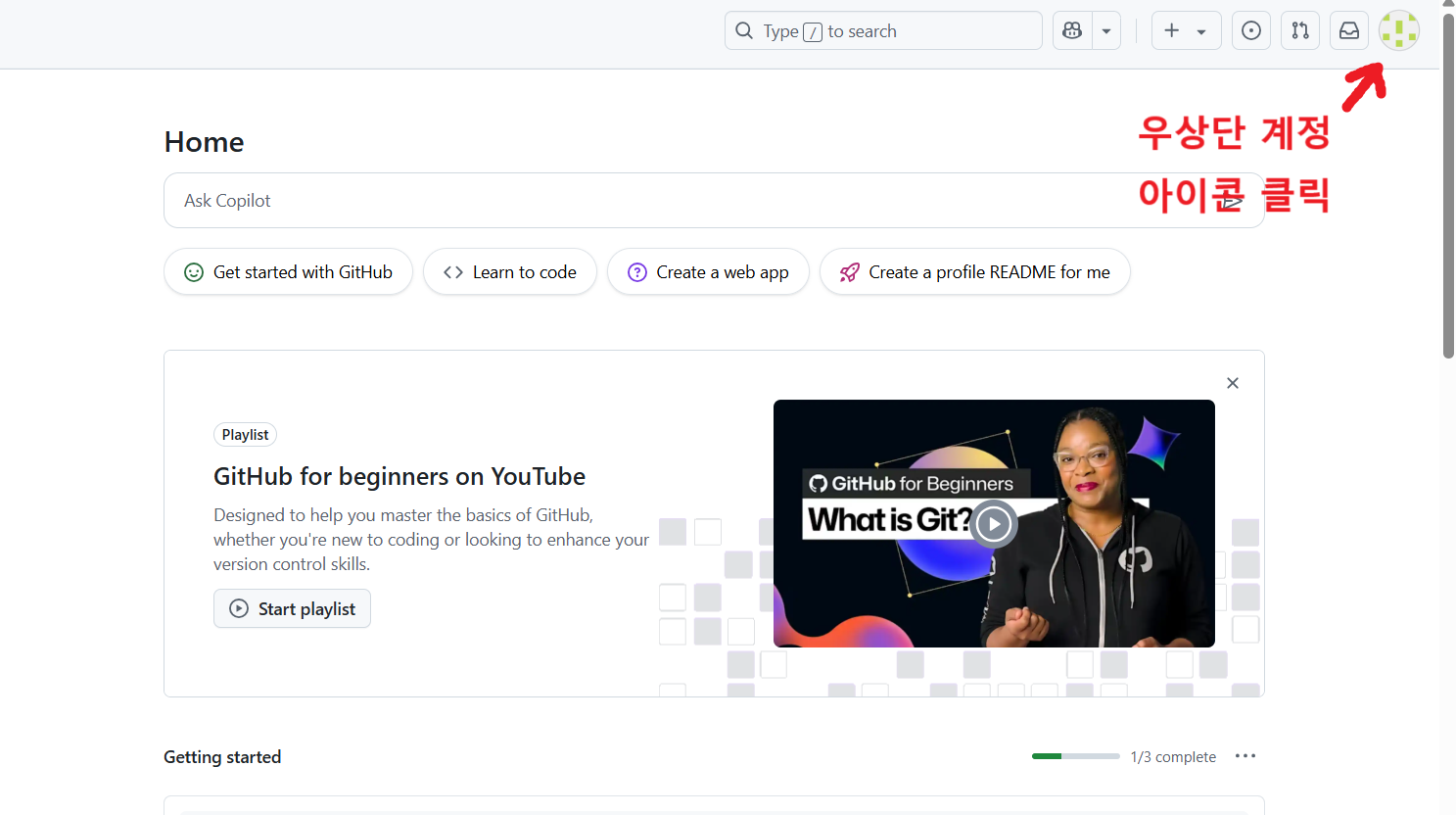Choose 'Get started with GitHub' suggestion
The width and height of the screenshot is (1456, 815).
288,271
